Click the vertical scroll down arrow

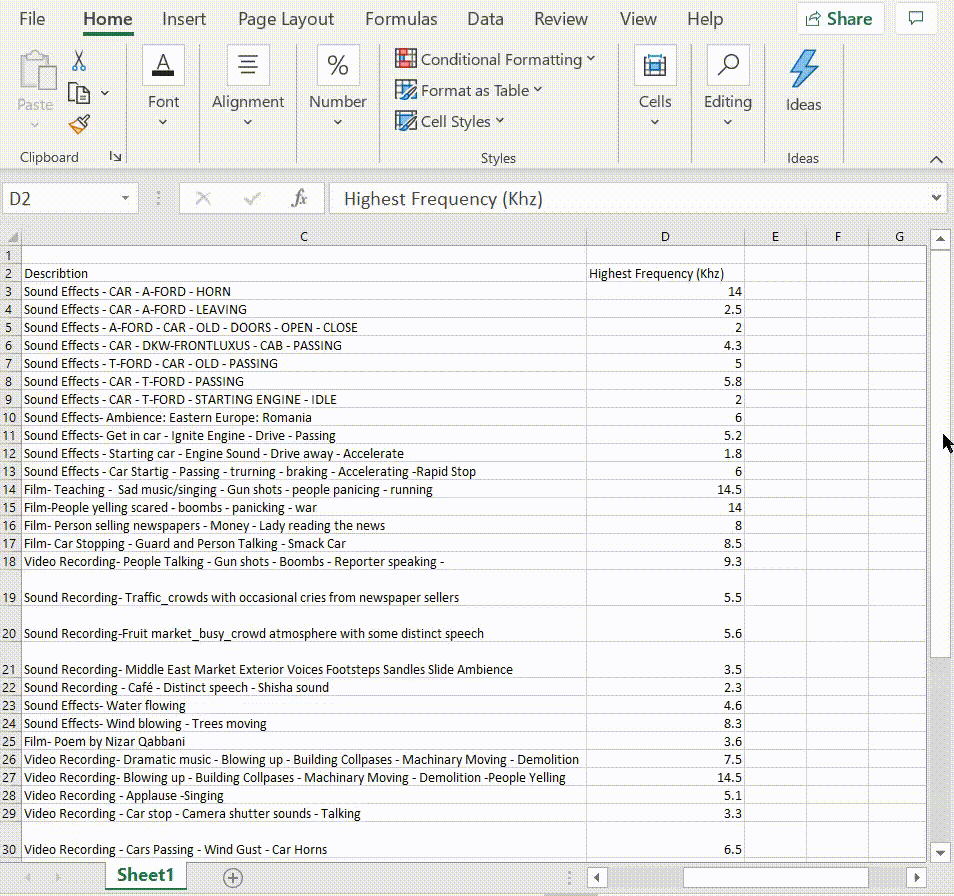(940, 853)
